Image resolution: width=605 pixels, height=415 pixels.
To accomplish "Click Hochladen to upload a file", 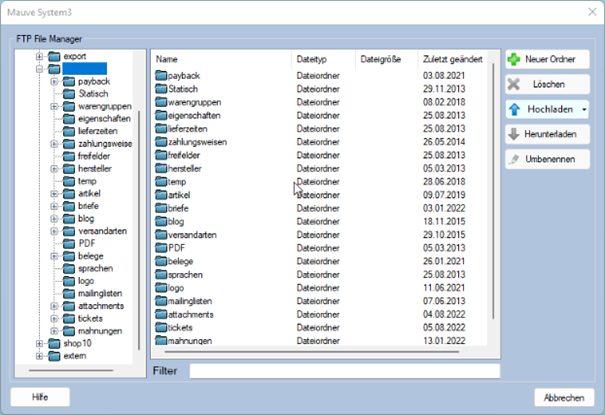I will click(538, 108).
